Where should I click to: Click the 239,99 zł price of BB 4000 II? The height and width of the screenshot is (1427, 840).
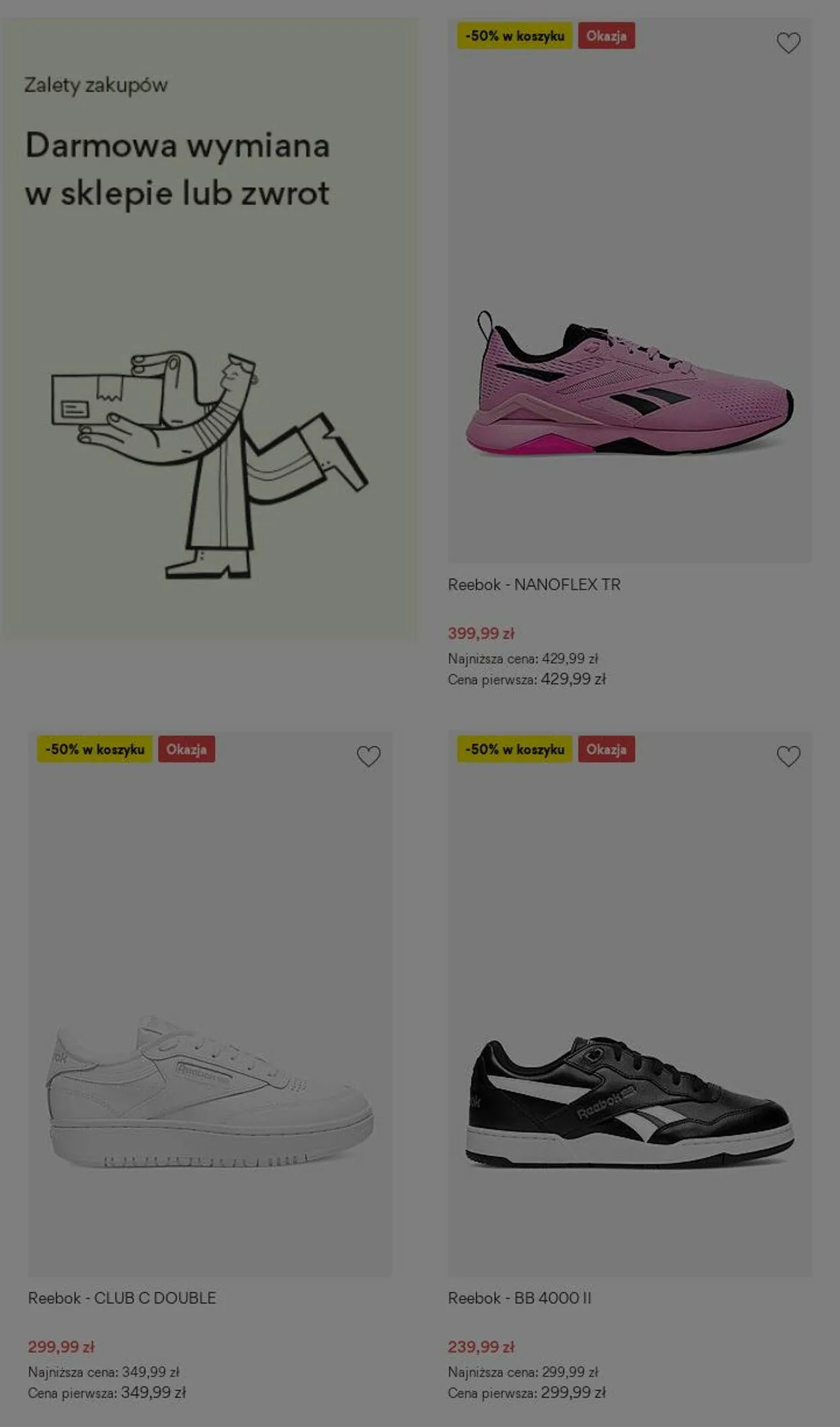[481, 1346]
